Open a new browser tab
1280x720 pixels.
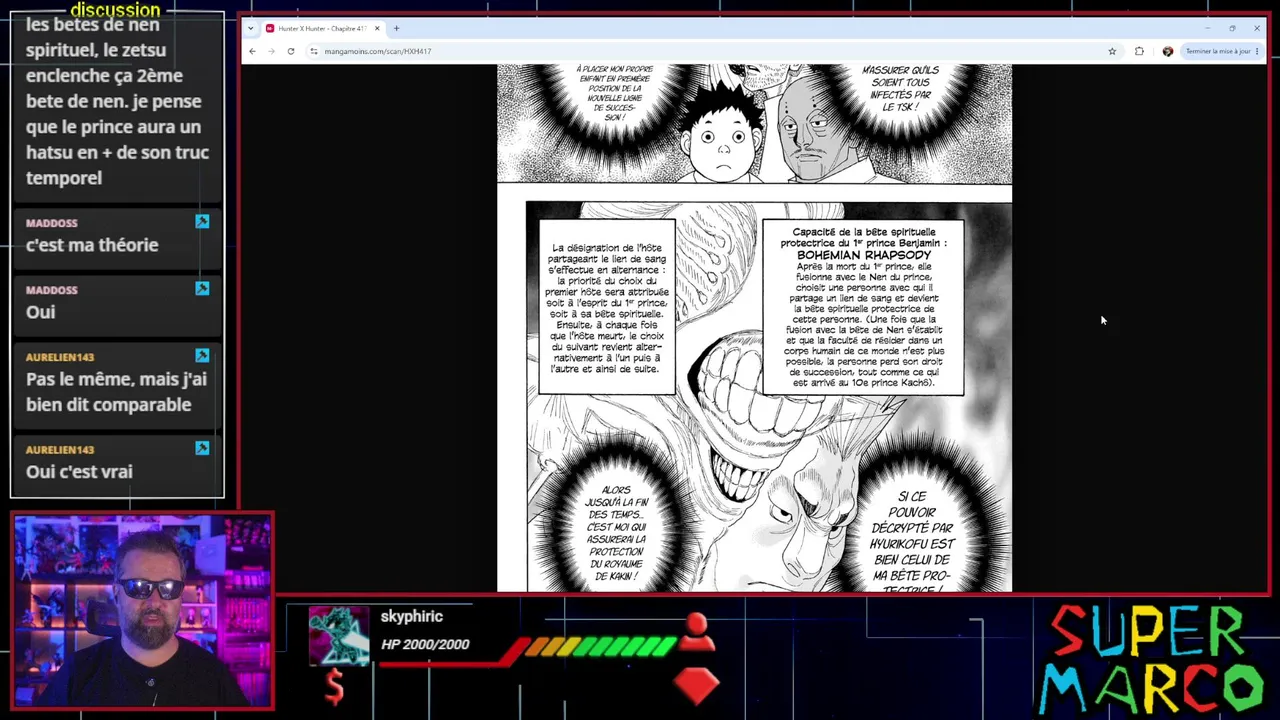pyautogui.click(x=396, y=28)
